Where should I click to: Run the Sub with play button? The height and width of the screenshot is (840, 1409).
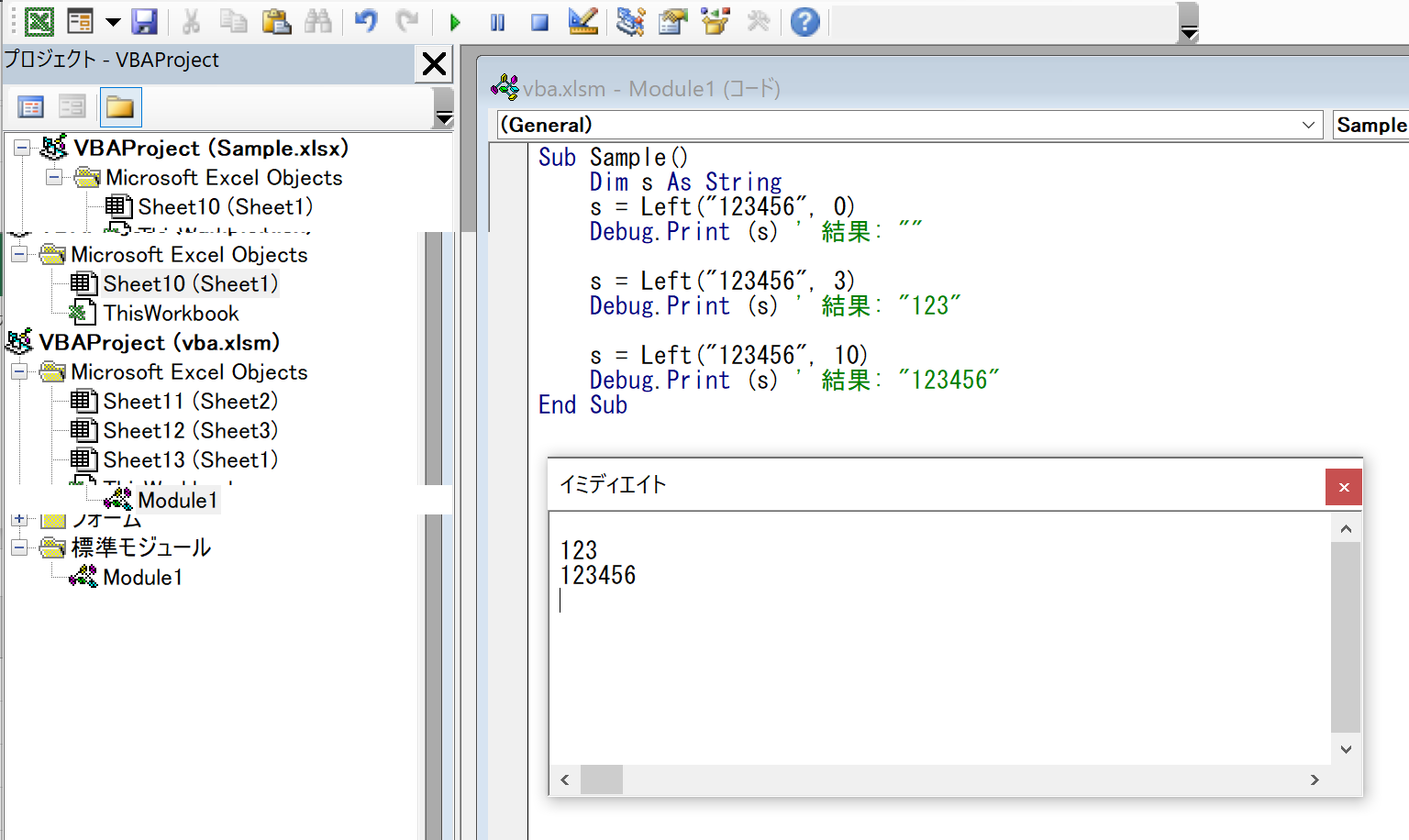[455, 22]
